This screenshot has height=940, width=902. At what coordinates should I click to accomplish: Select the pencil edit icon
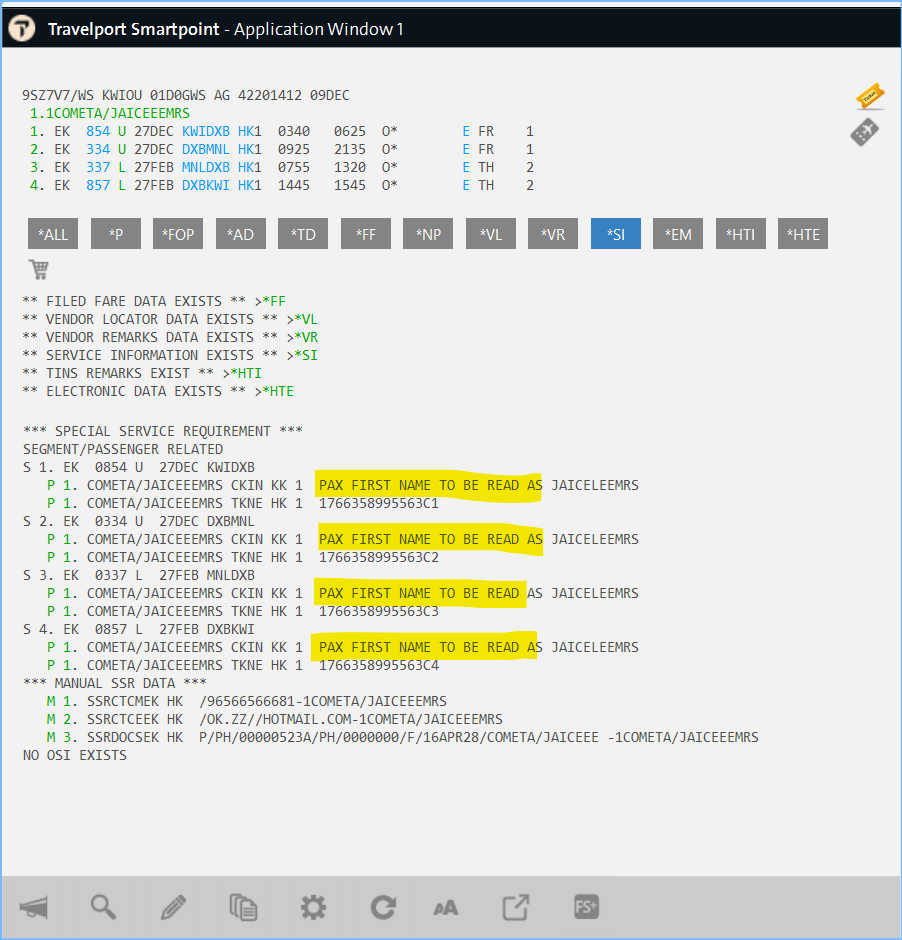(173, 907)
